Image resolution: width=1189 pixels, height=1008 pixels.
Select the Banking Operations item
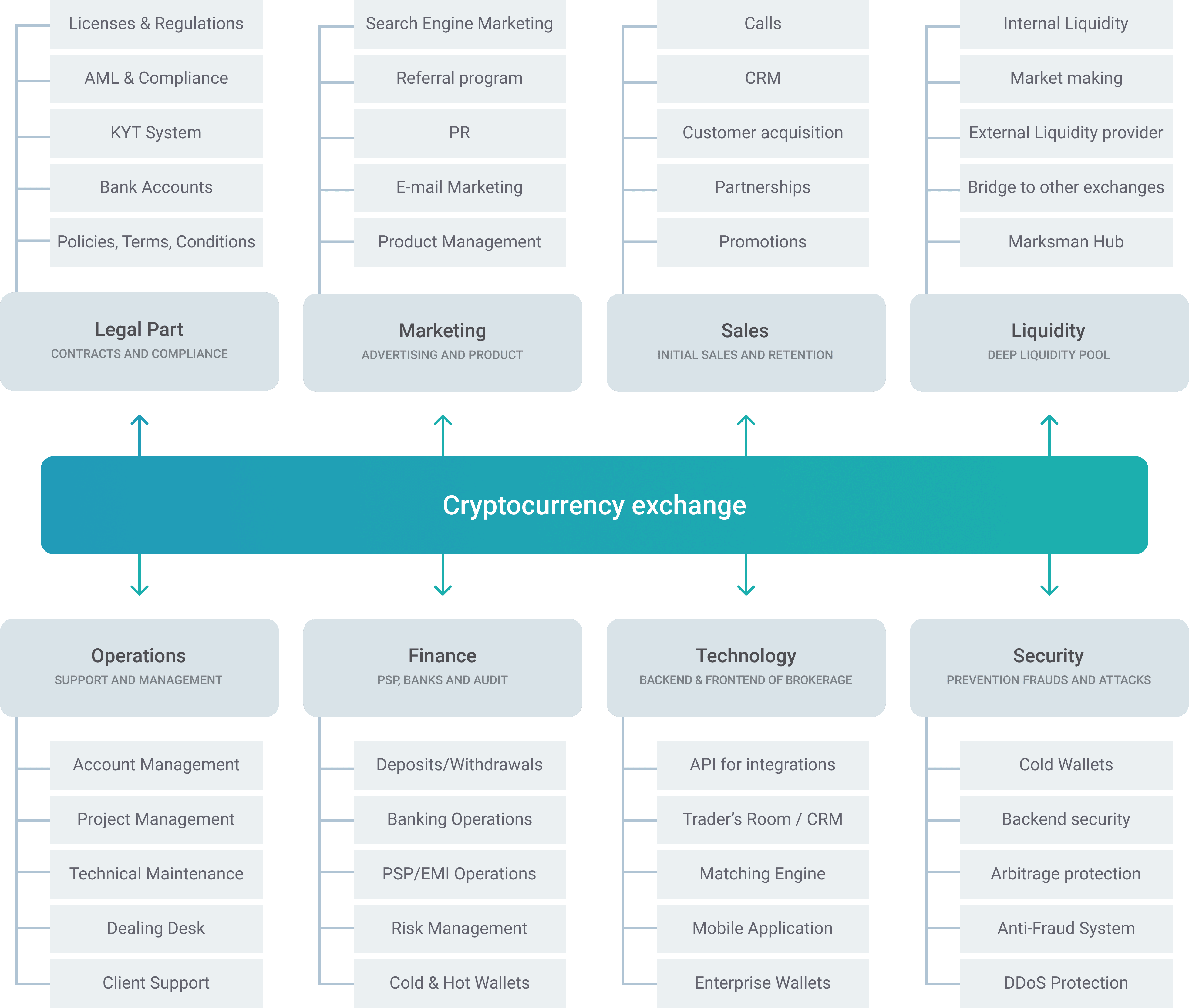(460, 819)
